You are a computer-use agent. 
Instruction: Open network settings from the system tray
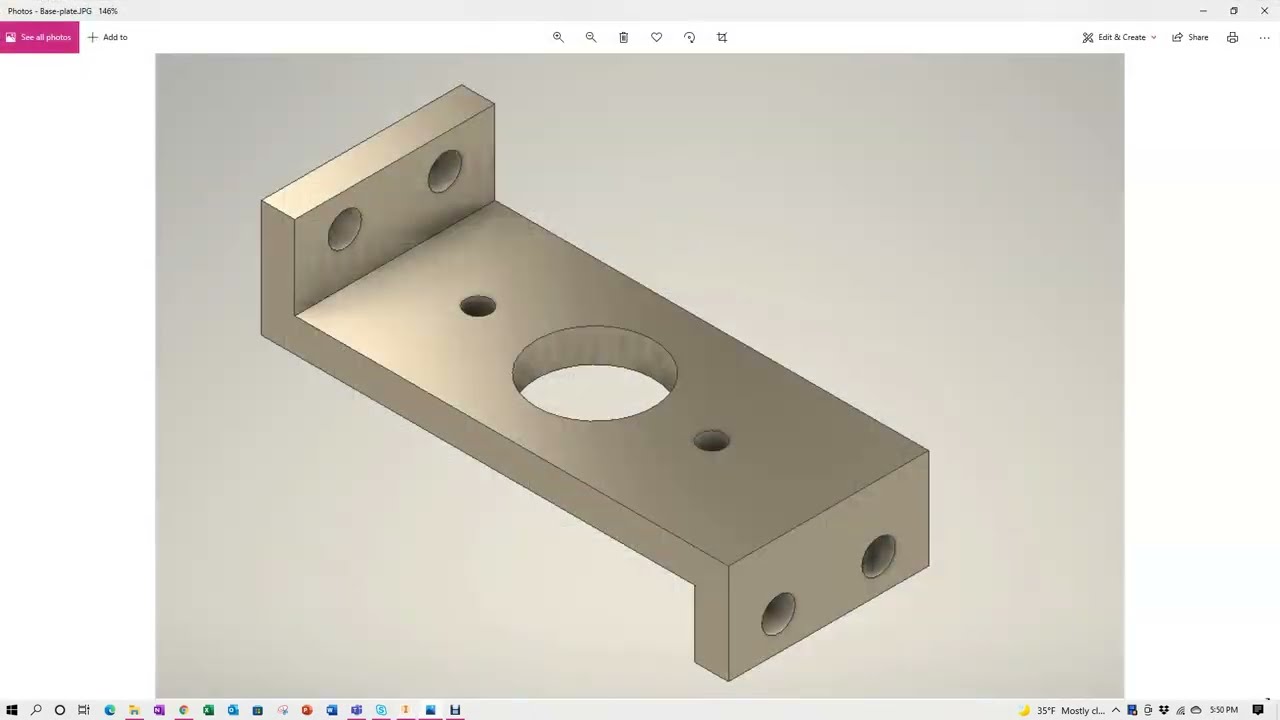coord(1180,710)
